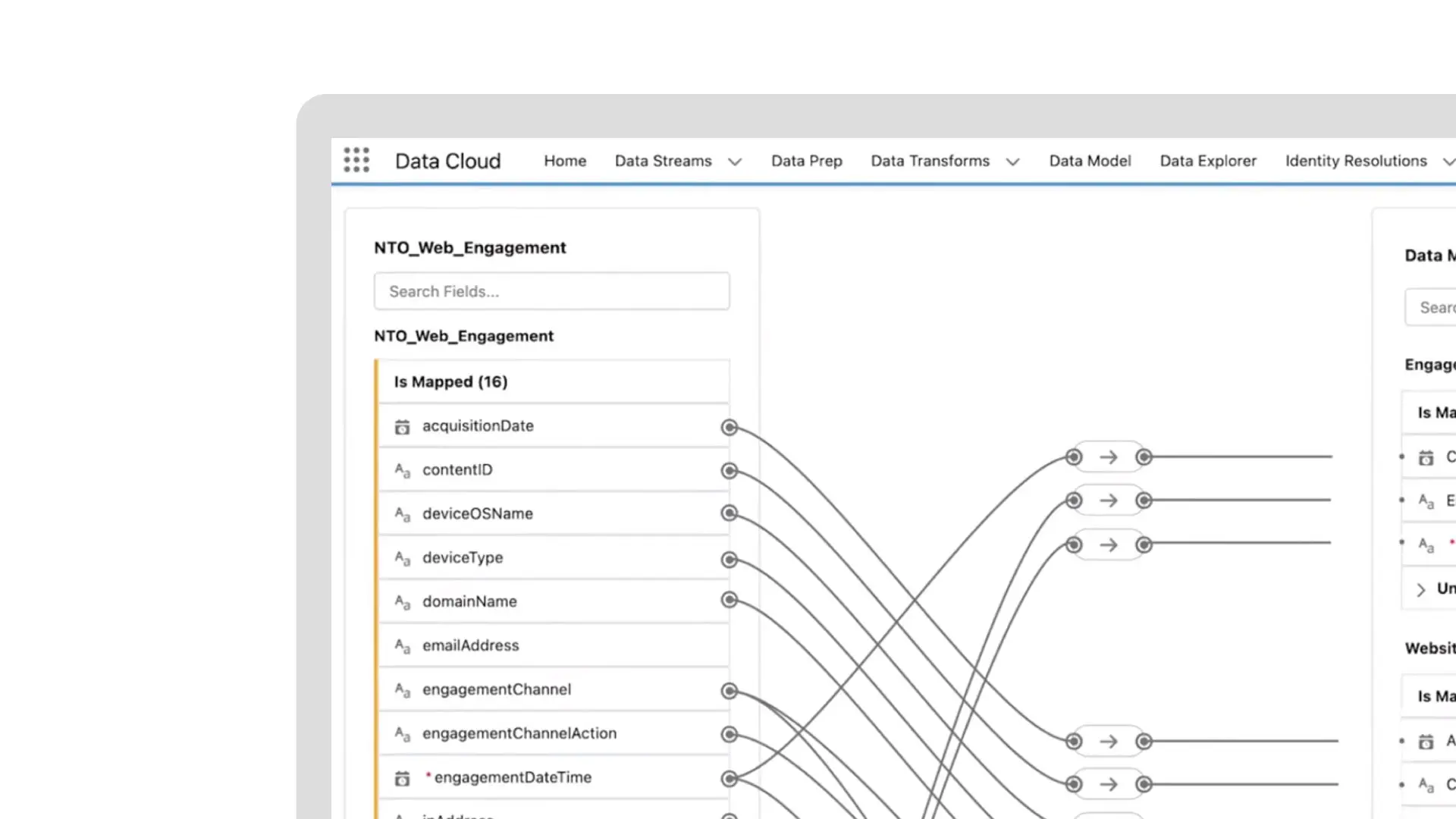Image resolution: width=1456 pixels, height=819 pixels.
Task: Open the Data Model tab
Action: [x=1090, y=161]
